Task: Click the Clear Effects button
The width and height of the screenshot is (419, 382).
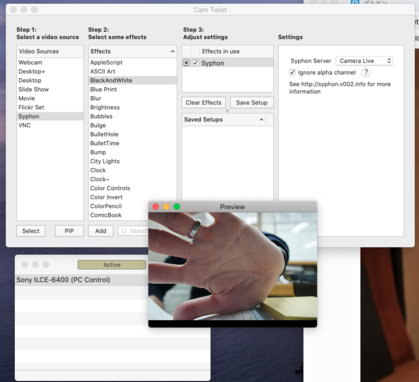Action: 203,103
